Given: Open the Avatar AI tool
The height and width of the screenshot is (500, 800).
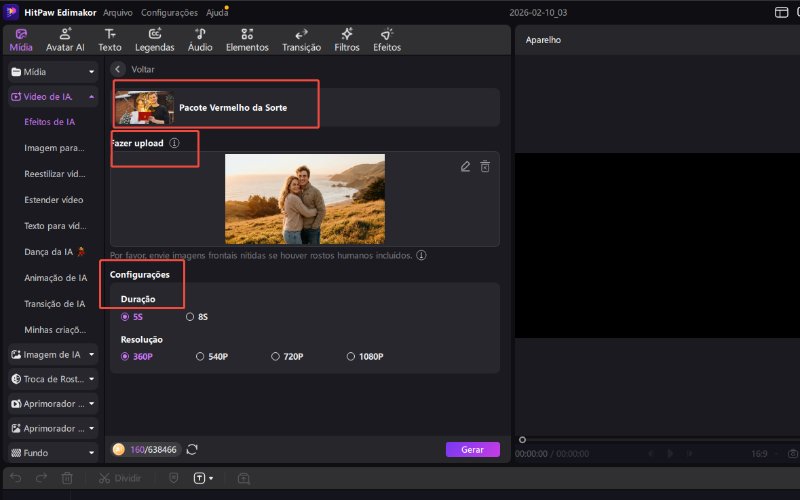Looking at the screenshot, I should 65,40.
